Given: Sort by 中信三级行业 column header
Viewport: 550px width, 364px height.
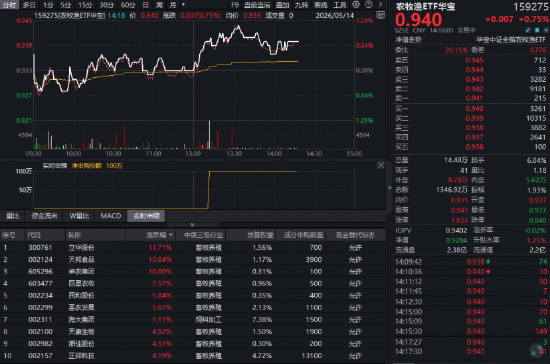Looking at the screenshot, I should (203, 235).
